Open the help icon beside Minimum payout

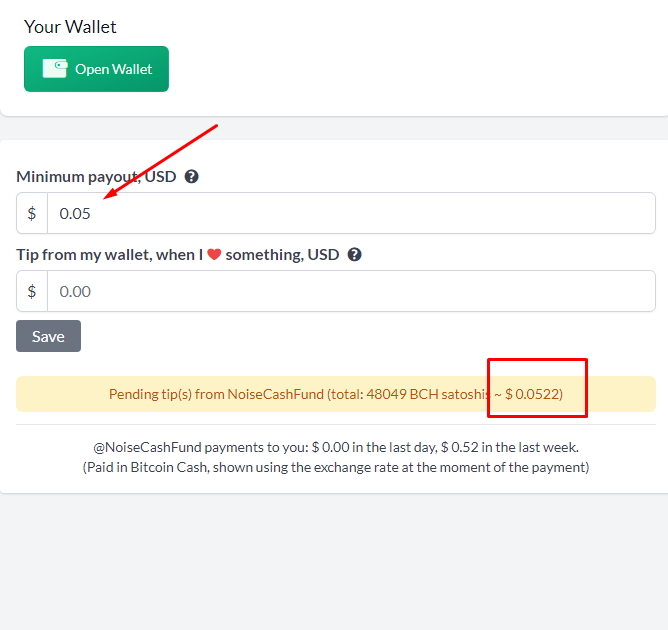191,176
